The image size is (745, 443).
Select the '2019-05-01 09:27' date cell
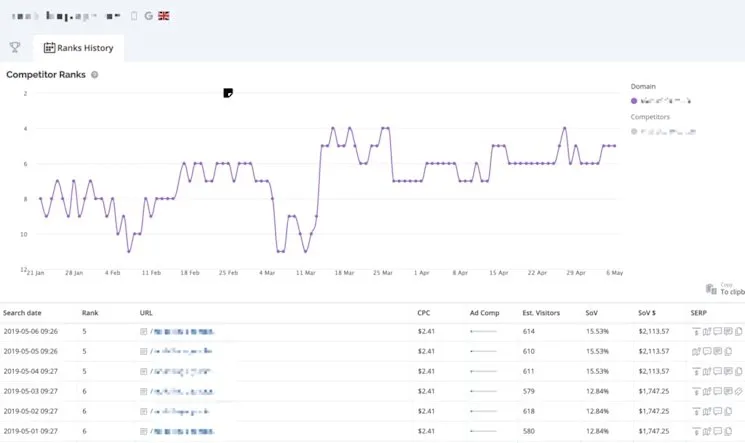pos(30,431)
